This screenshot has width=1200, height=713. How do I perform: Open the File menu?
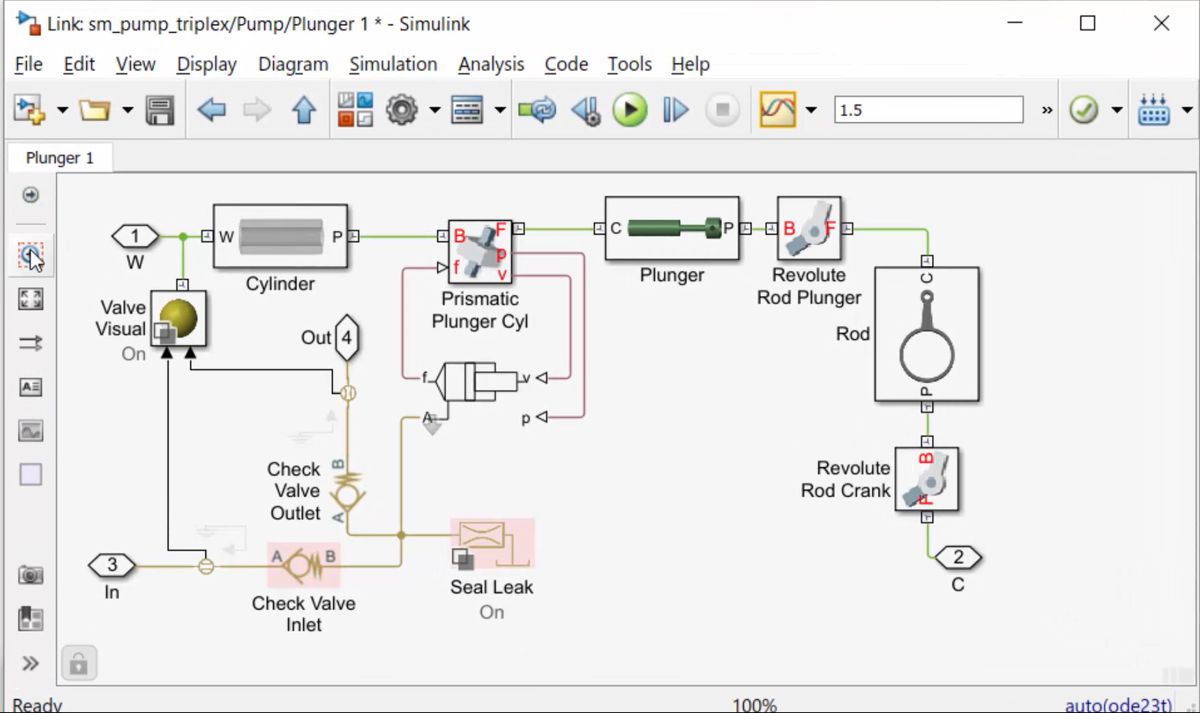(29, 64)
